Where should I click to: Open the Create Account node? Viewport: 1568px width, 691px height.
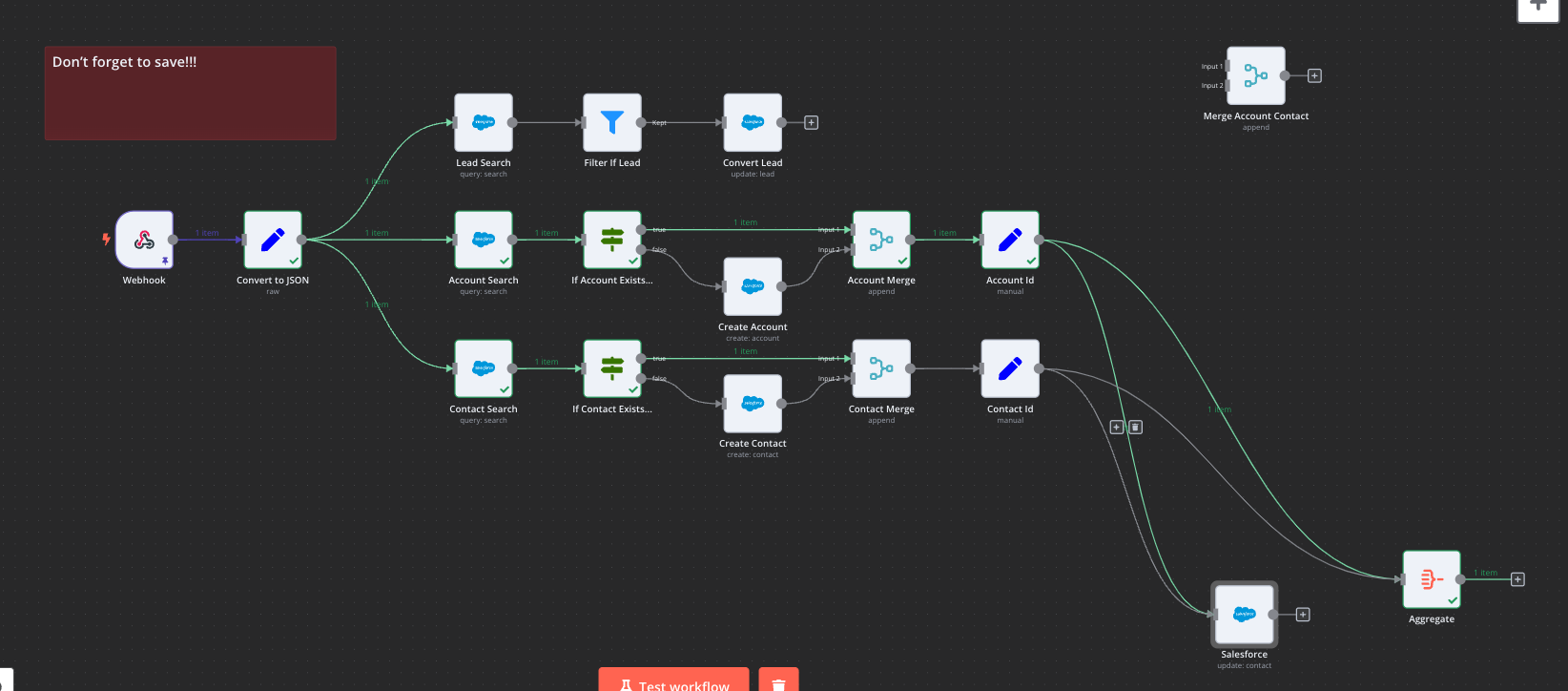753,286
